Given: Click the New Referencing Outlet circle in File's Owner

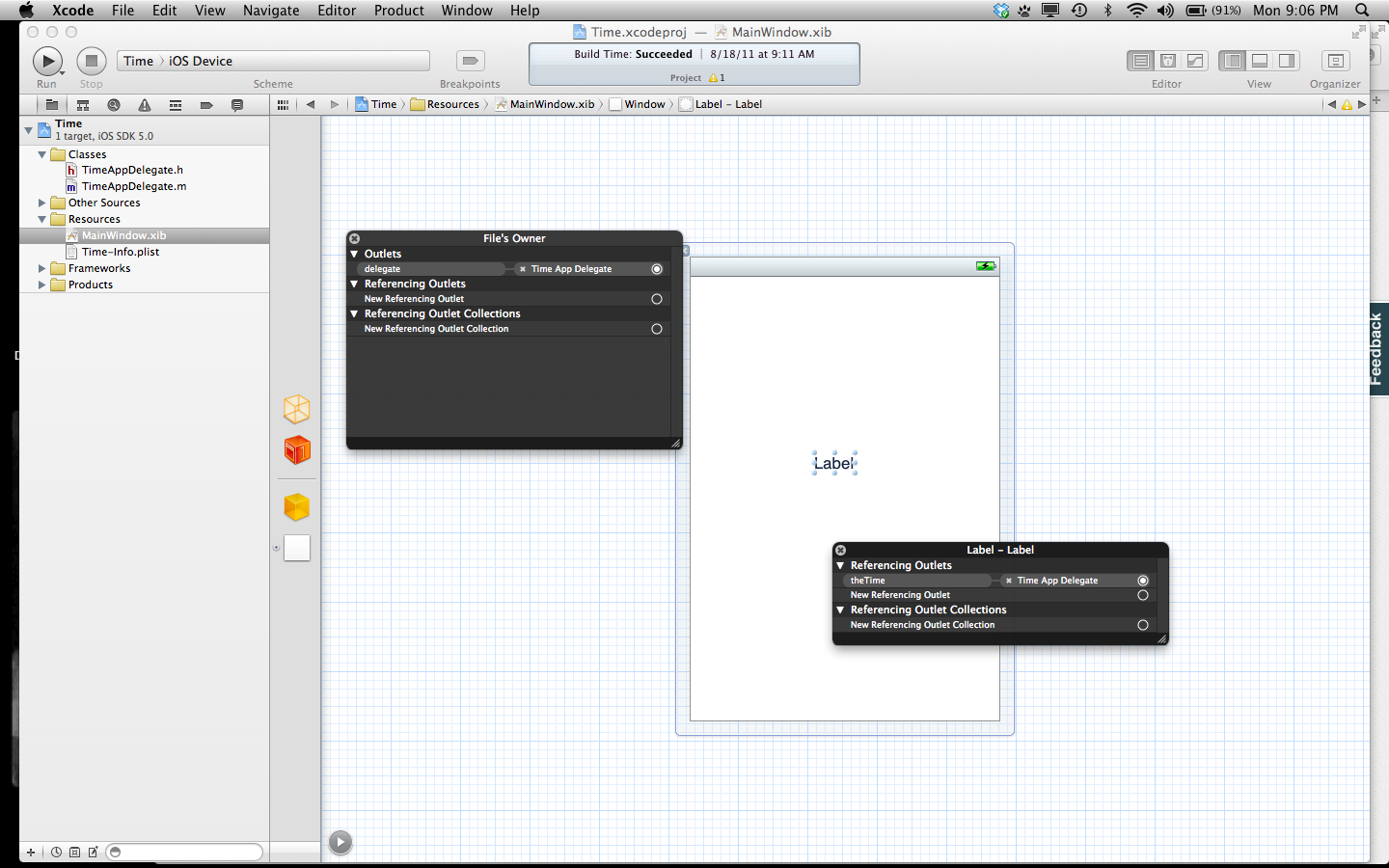Looking at the screenshot, I should (x=657, y=299).
